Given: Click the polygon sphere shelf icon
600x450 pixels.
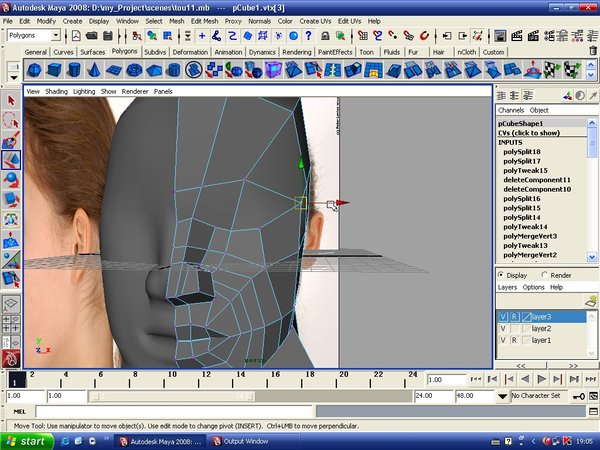Looking at the screenshot, I should tap(33, 69).
